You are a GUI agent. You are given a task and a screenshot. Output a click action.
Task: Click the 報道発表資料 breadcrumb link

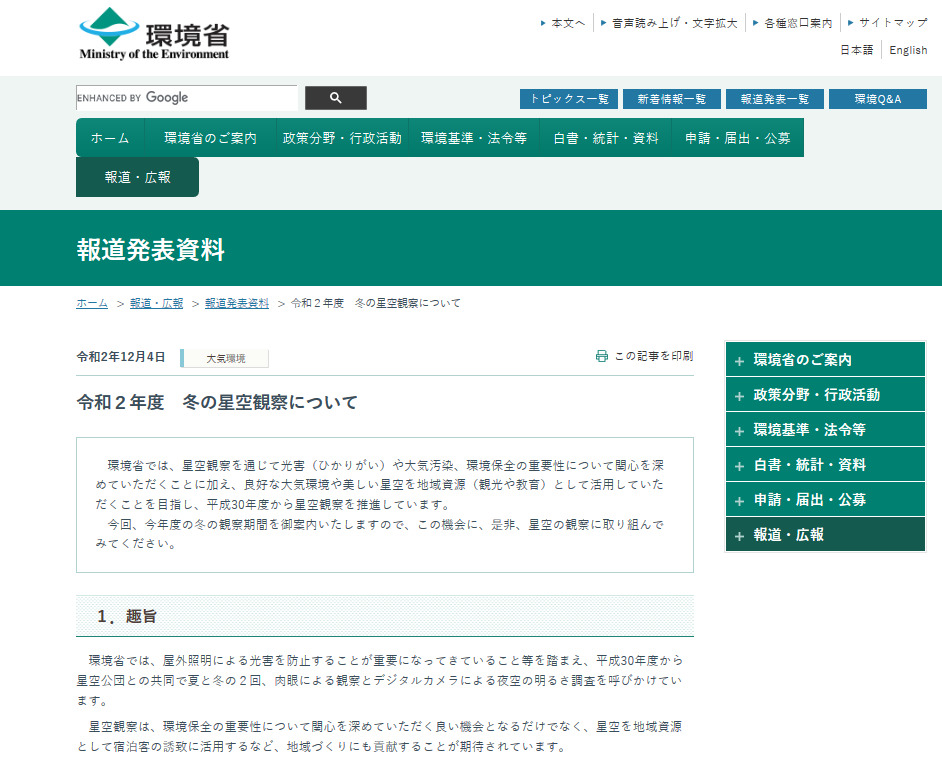coord(237,303)
